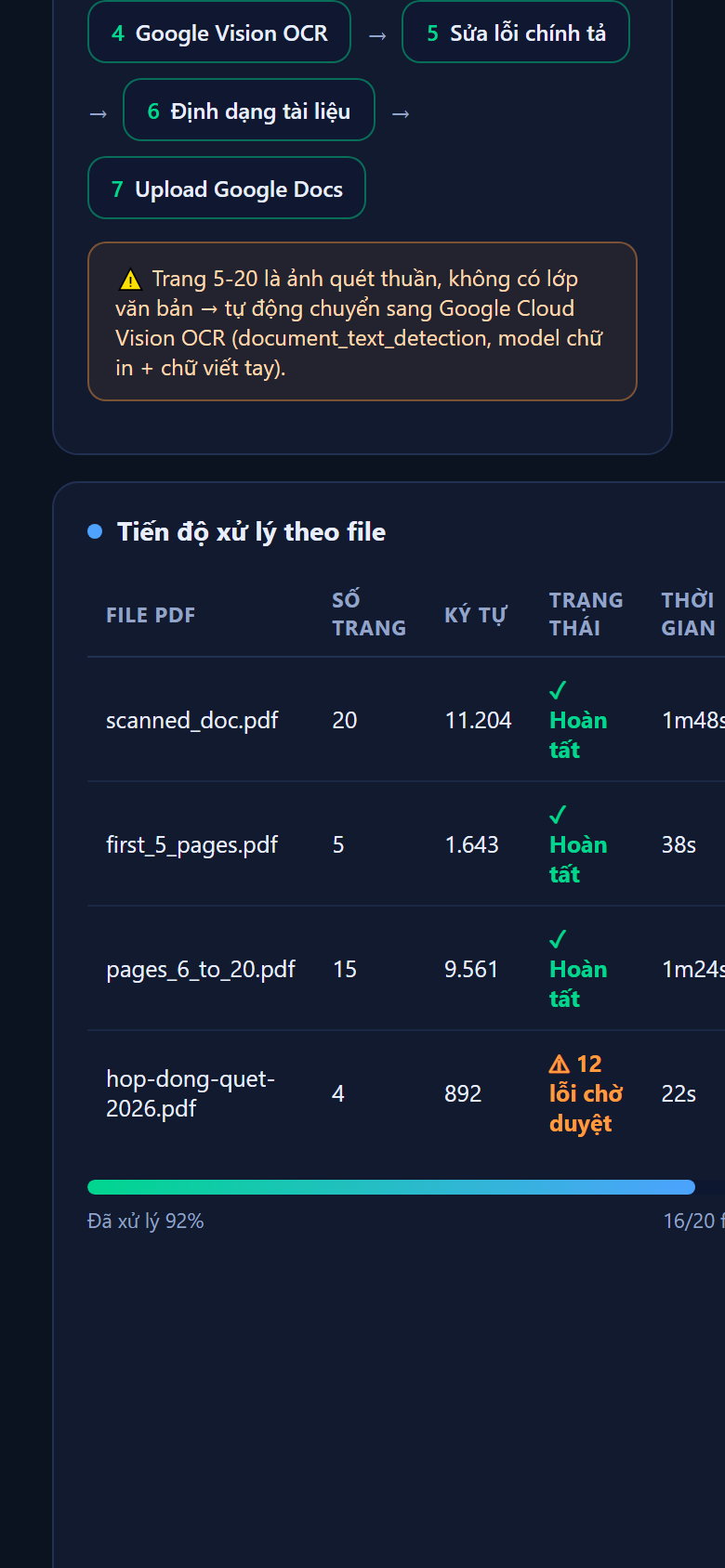
Task: Click the TRẠNG THÁI column header
Action: pyautogui.click(x=586, y=614)
